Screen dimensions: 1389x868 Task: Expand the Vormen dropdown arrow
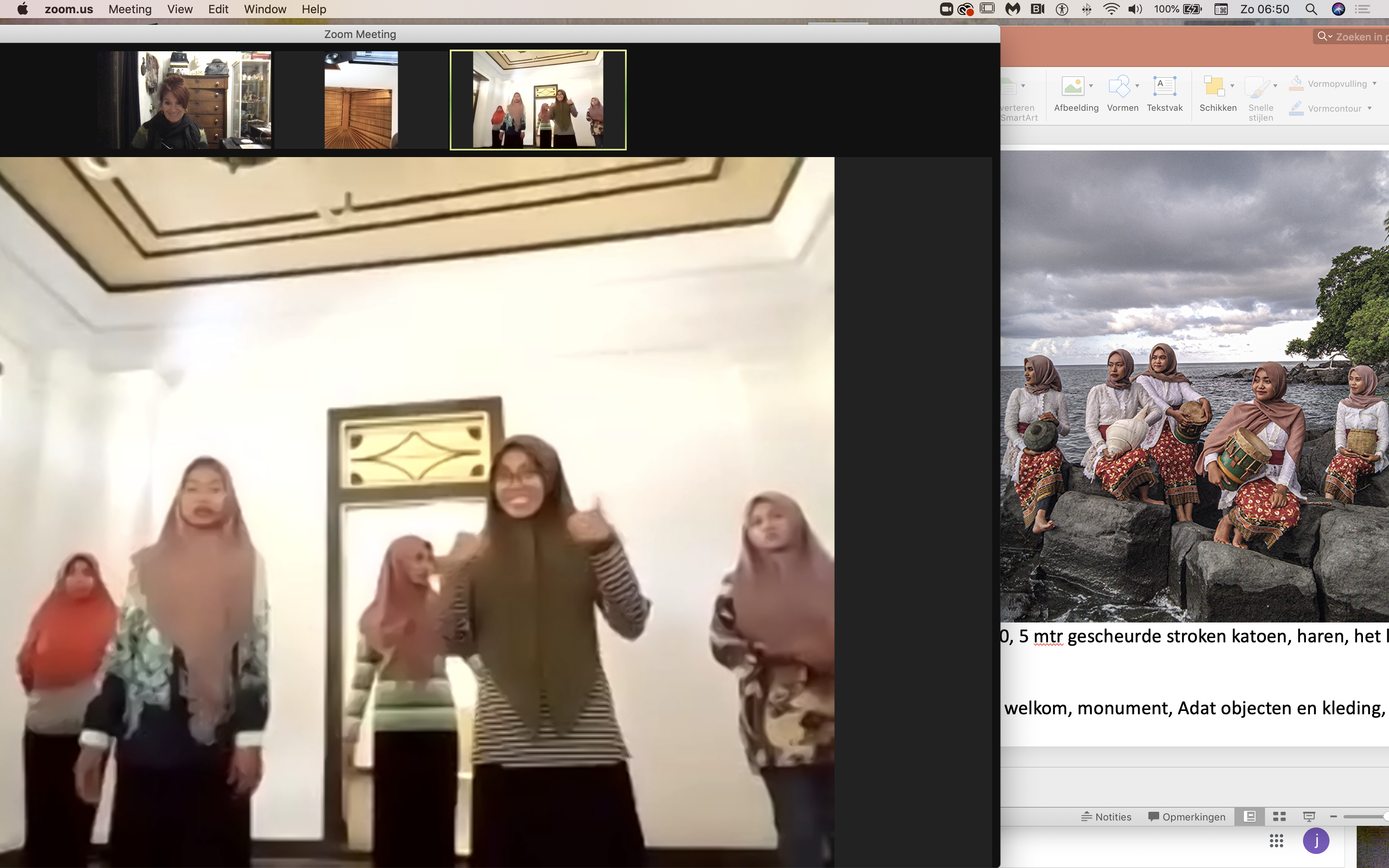click(1137, 86)
